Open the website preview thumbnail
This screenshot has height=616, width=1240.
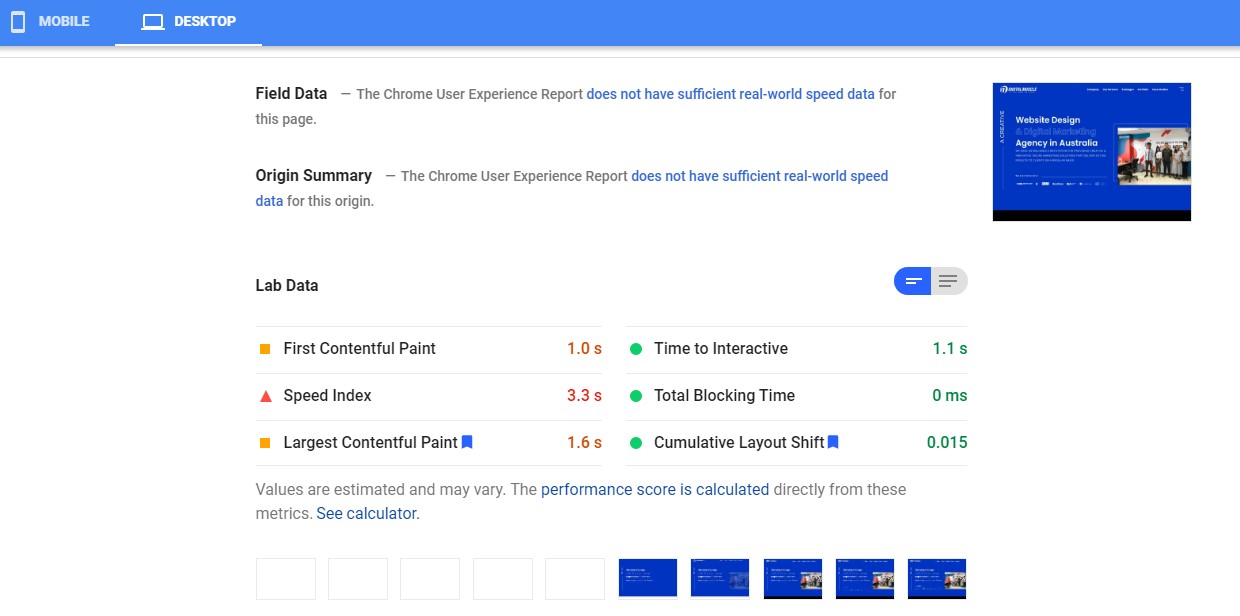point(1091,151)
